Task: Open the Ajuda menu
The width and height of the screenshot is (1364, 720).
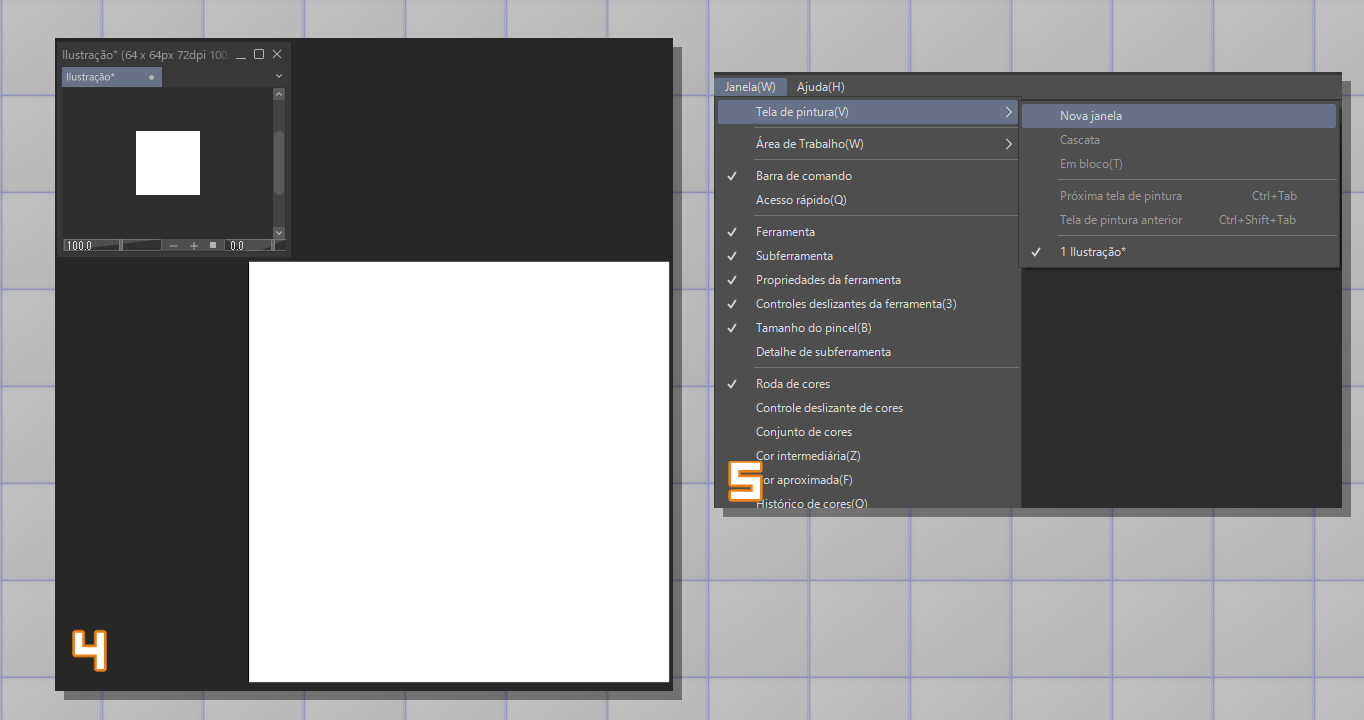Action: click(820, 87)
